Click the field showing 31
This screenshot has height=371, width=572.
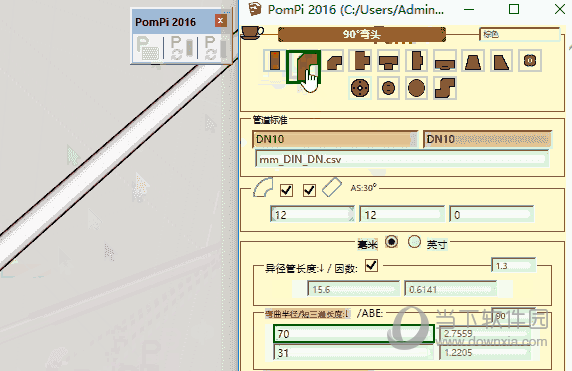[353, 352]
